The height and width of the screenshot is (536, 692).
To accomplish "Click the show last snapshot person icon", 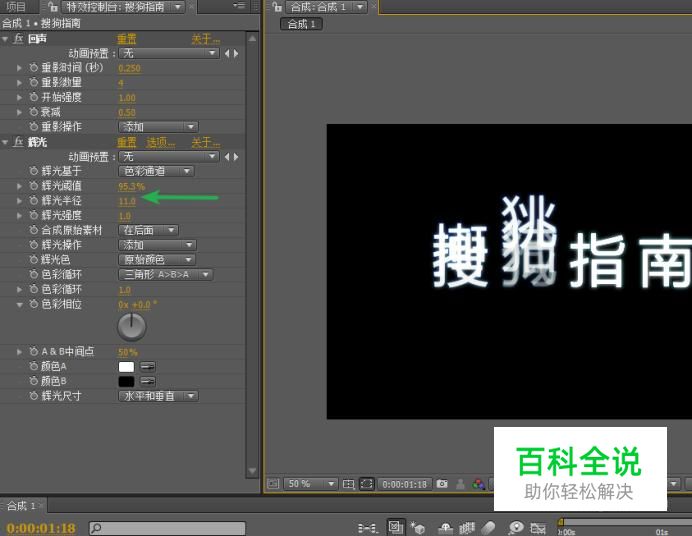I will click(x=460, y=484).
